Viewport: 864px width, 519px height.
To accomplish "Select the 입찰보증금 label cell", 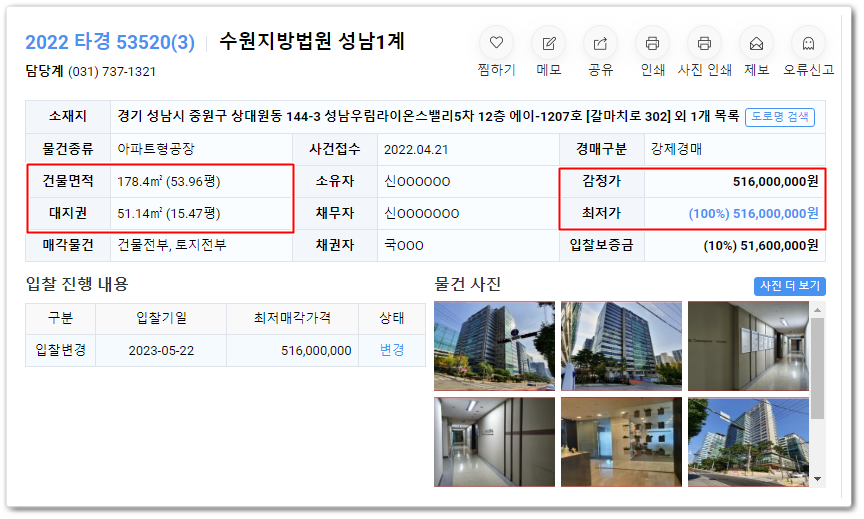I will tap(601, 245).
